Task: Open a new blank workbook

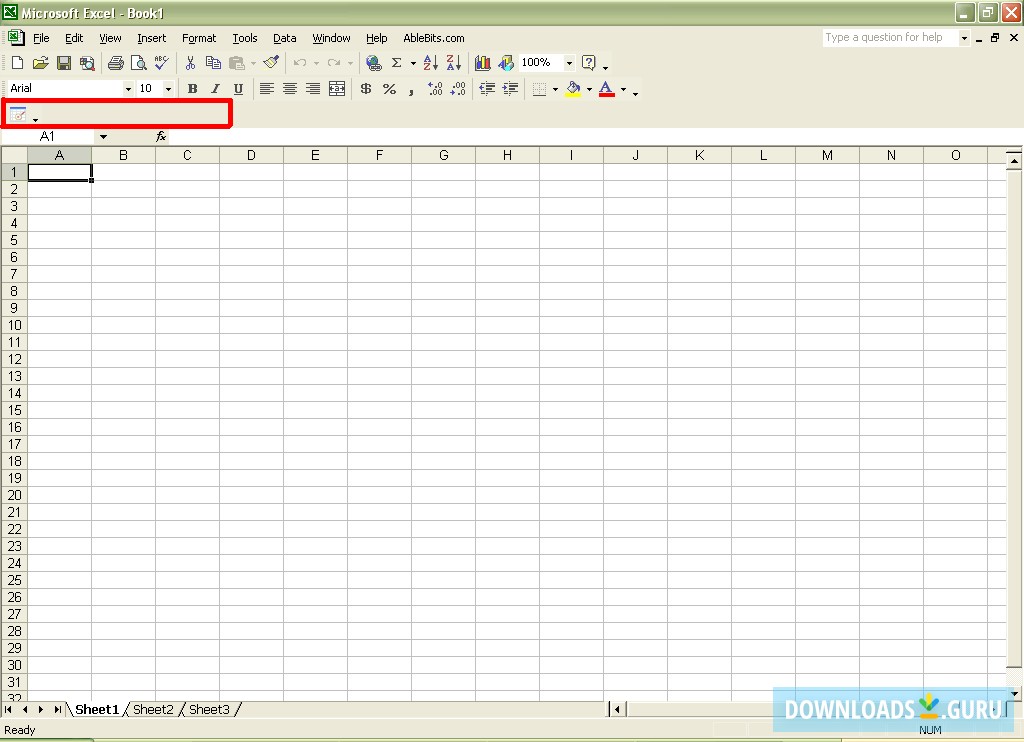Action: (x=17, y=62)
